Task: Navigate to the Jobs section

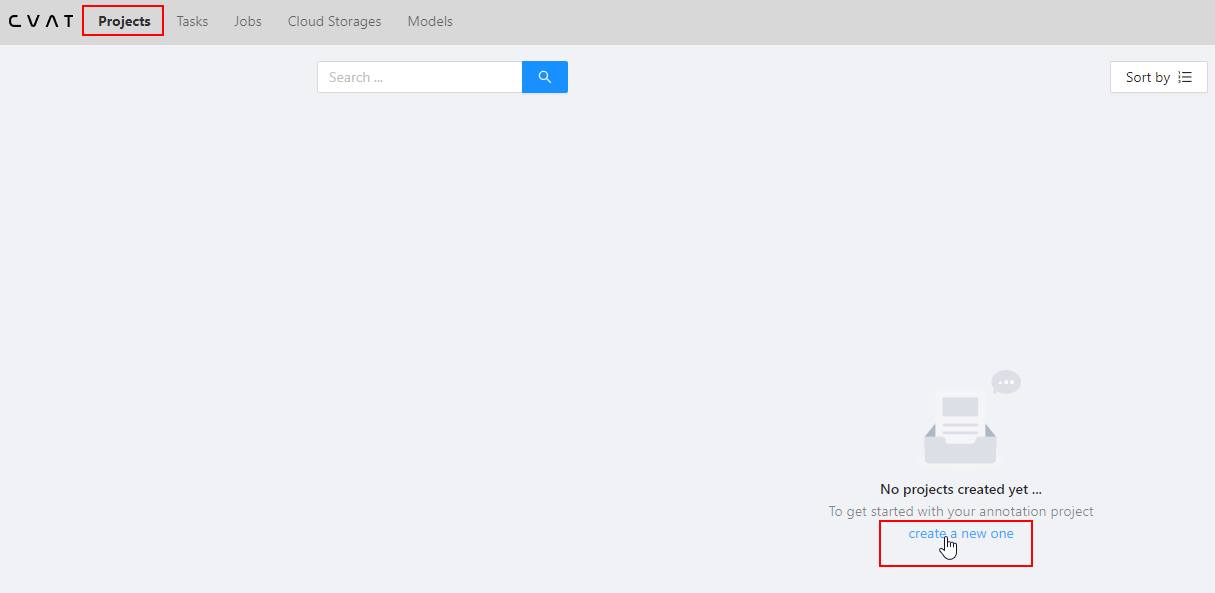Action: pyautogui.click(x=247, y=20)
